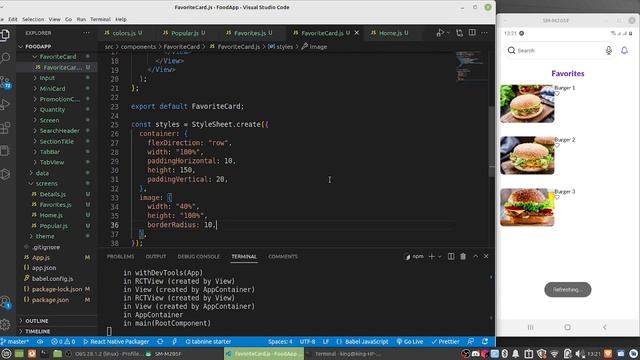Open Run and Debug view
640x360 pixels.
click(x=5, y=104)
